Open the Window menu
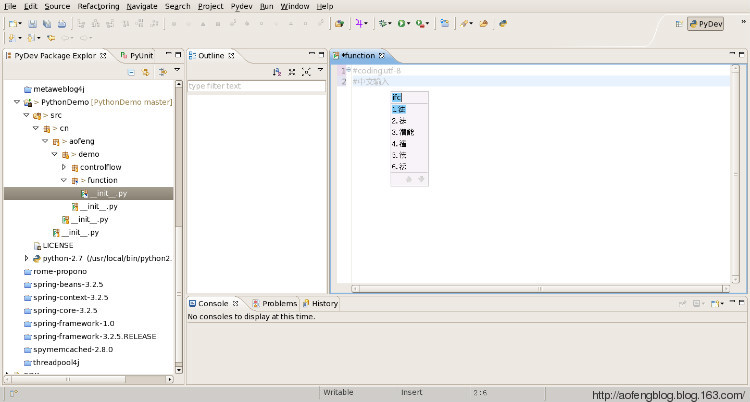Screen dimensions: 750x402 click(295, 6)
